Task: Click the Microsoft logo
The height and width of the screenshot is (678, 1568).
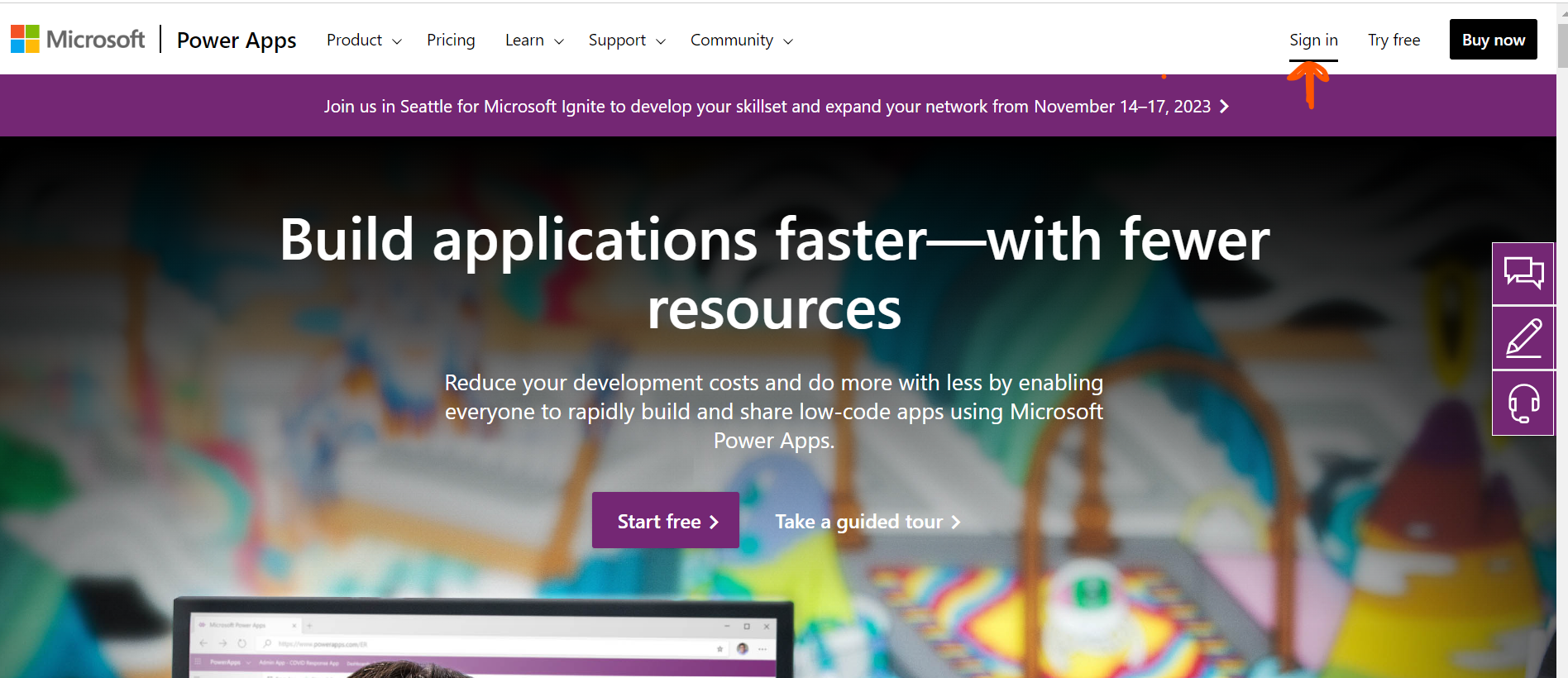Action: coord(78,39)
